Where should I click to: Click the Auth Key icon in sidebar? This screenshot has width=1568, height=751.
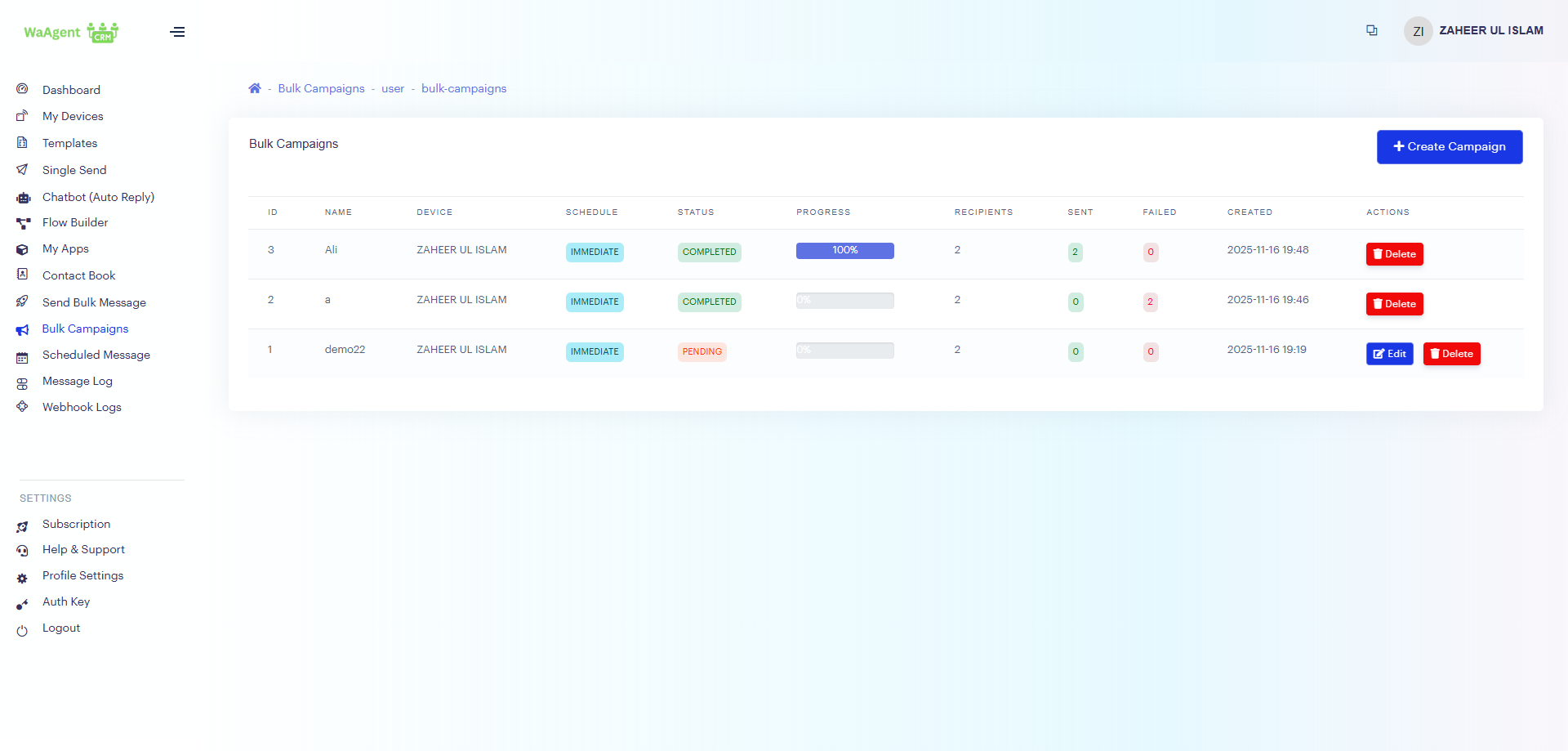(23, 604)
